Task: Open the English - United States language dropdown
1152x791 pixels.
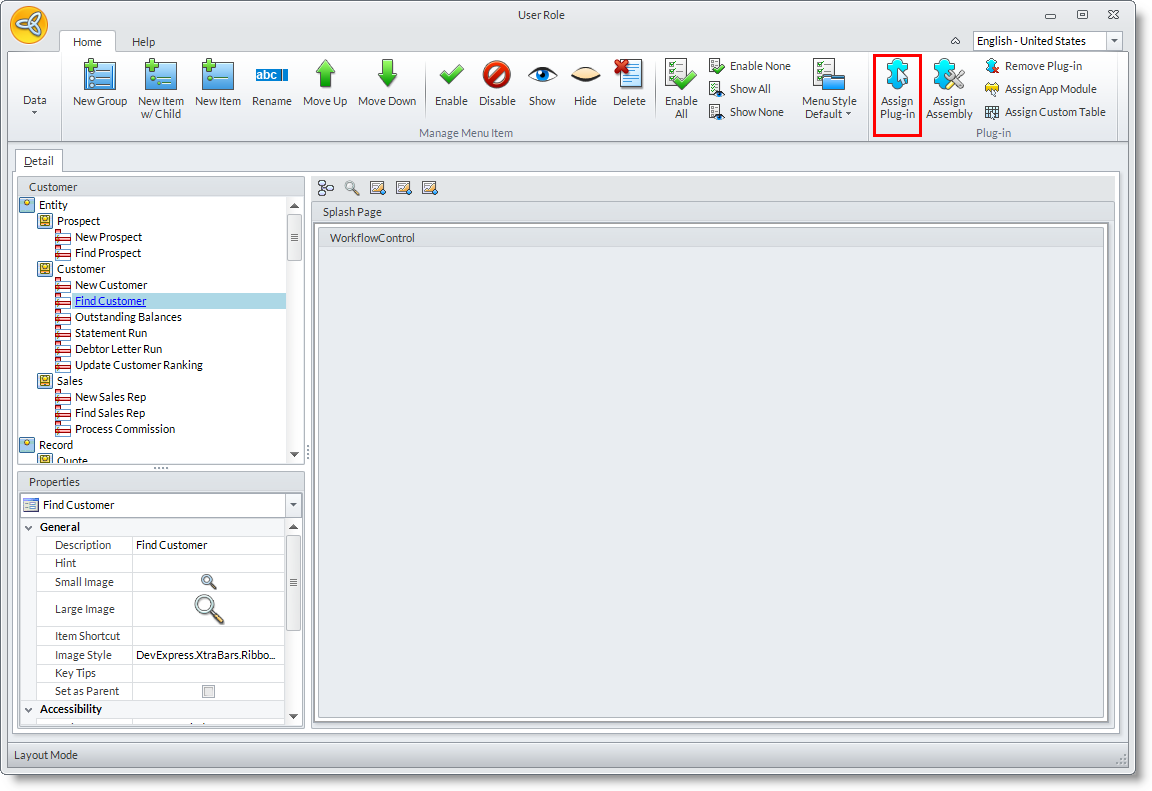Action: click(x=1113, y=41)
